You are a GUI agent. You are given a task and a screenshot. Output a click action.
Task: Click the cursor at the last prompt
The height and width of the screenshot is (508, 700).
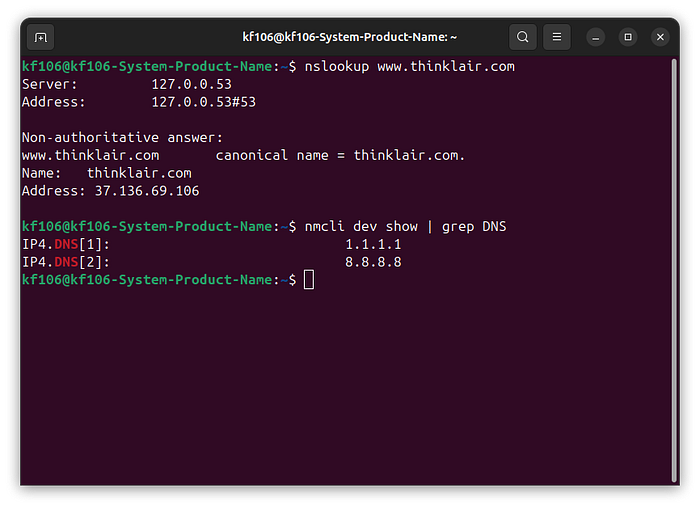[309, 280]
